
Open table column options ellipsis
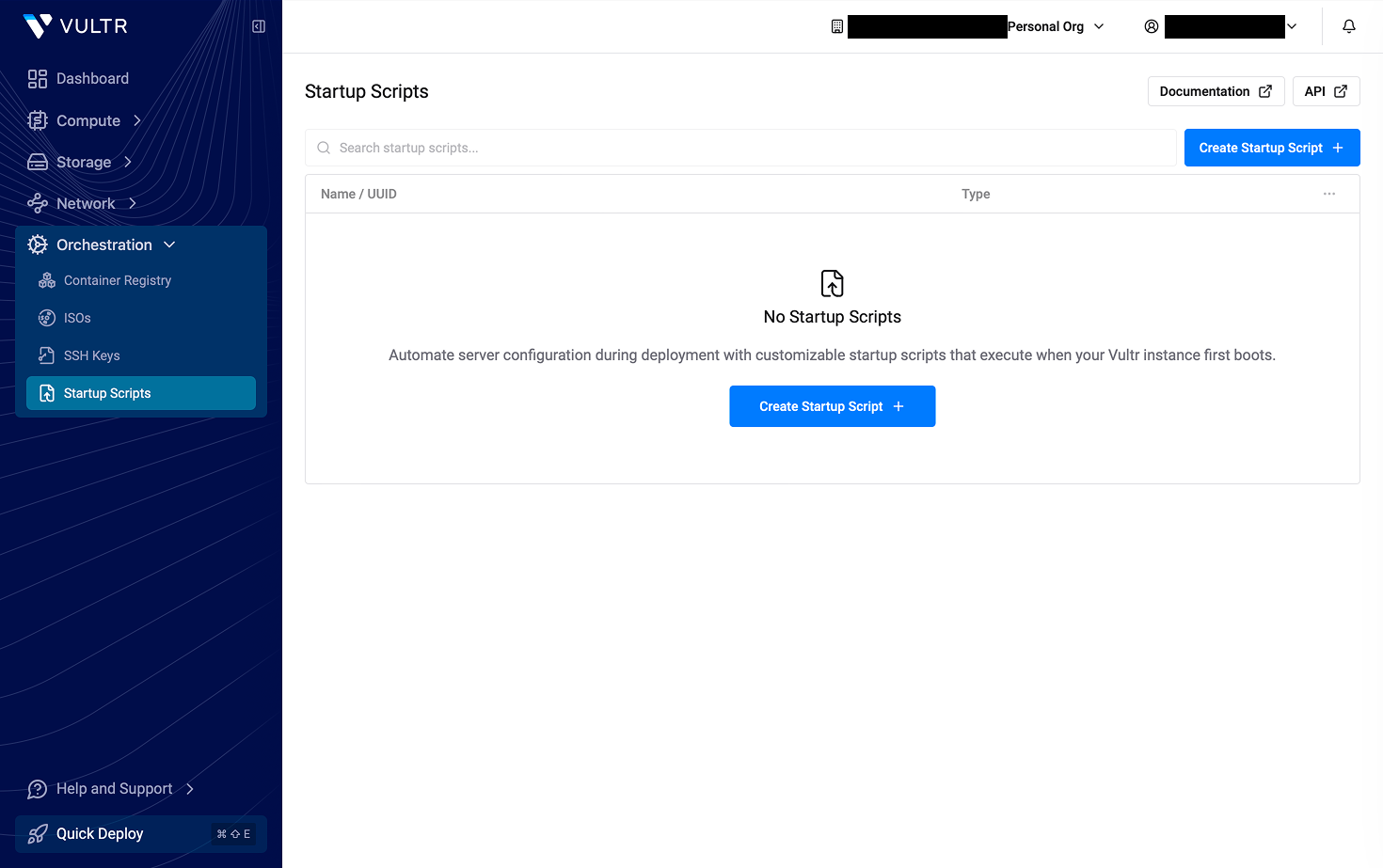pos(1329,194)
